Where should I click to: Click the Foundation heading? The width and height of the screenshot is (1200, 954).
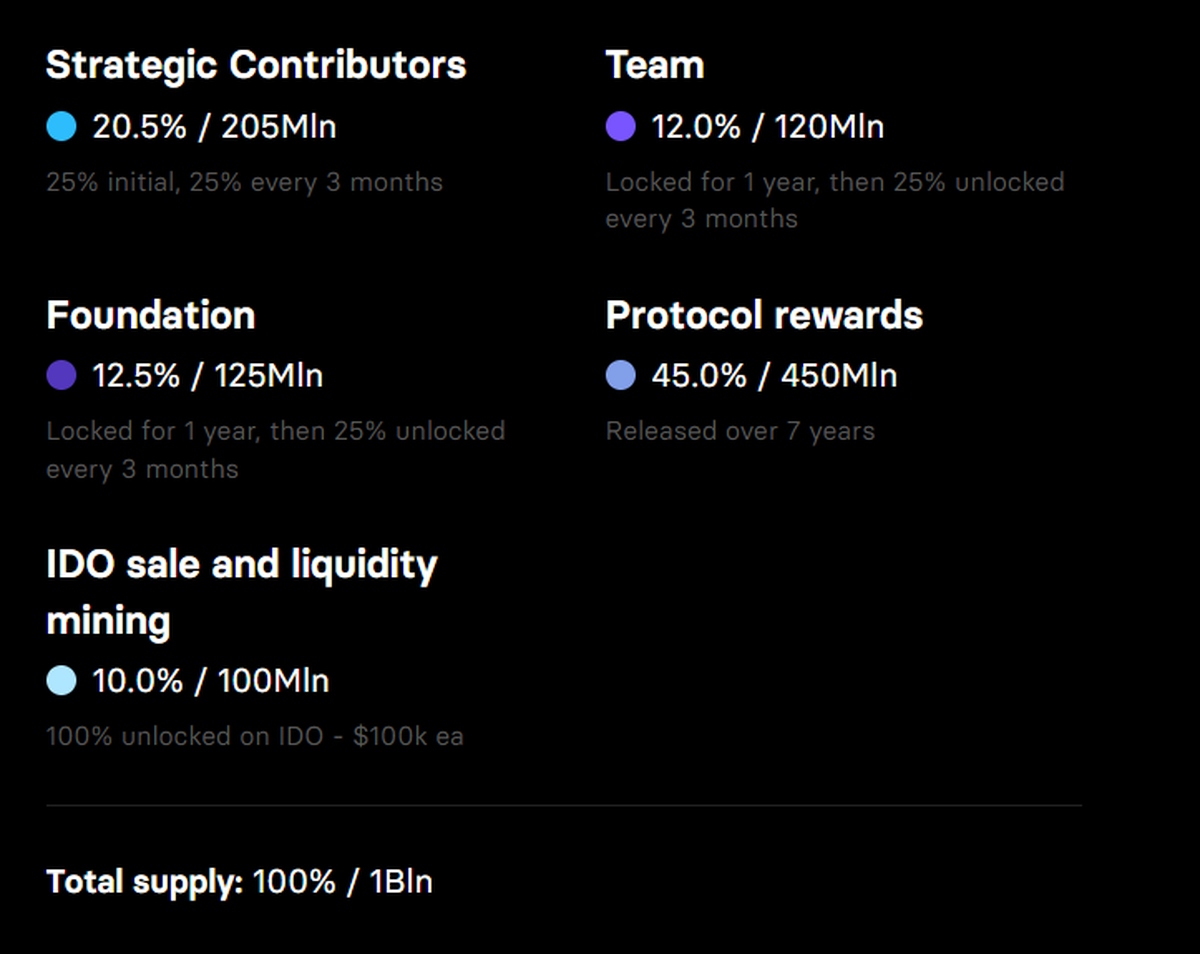pos(151,315)
